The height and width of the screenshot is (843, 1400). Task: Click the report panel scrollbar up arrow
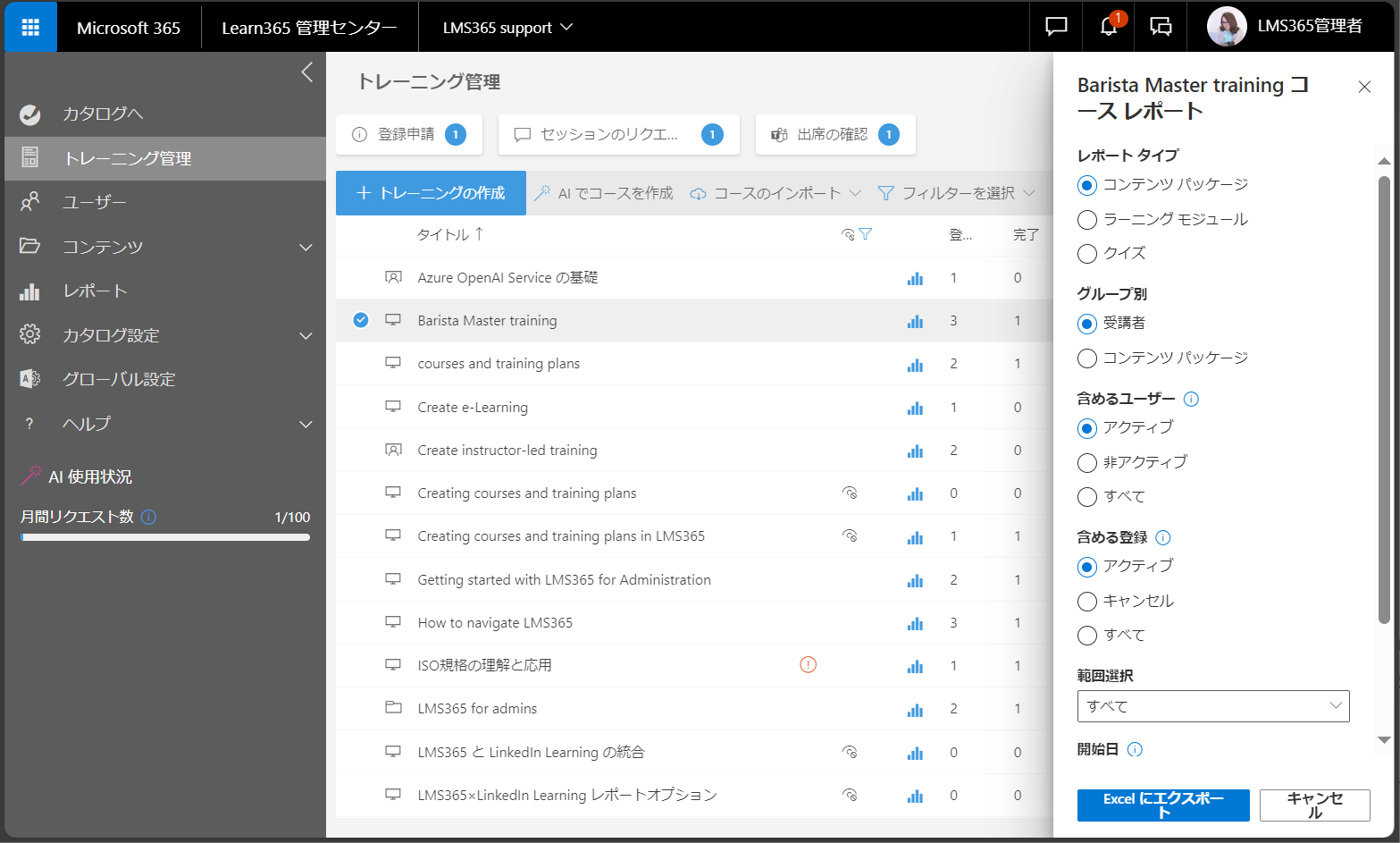[x=1384, y=162]
